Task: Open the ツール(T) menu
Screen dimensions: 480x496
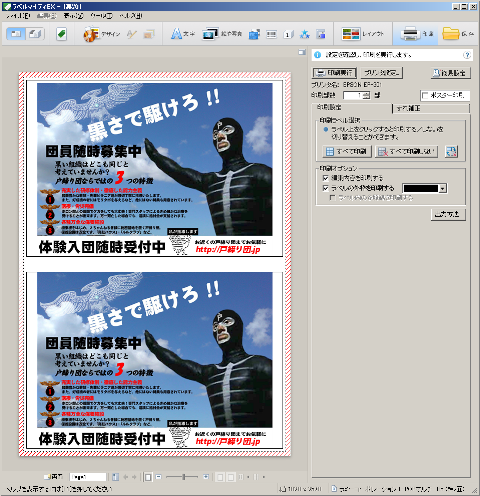Action: (x=101, y=16)
